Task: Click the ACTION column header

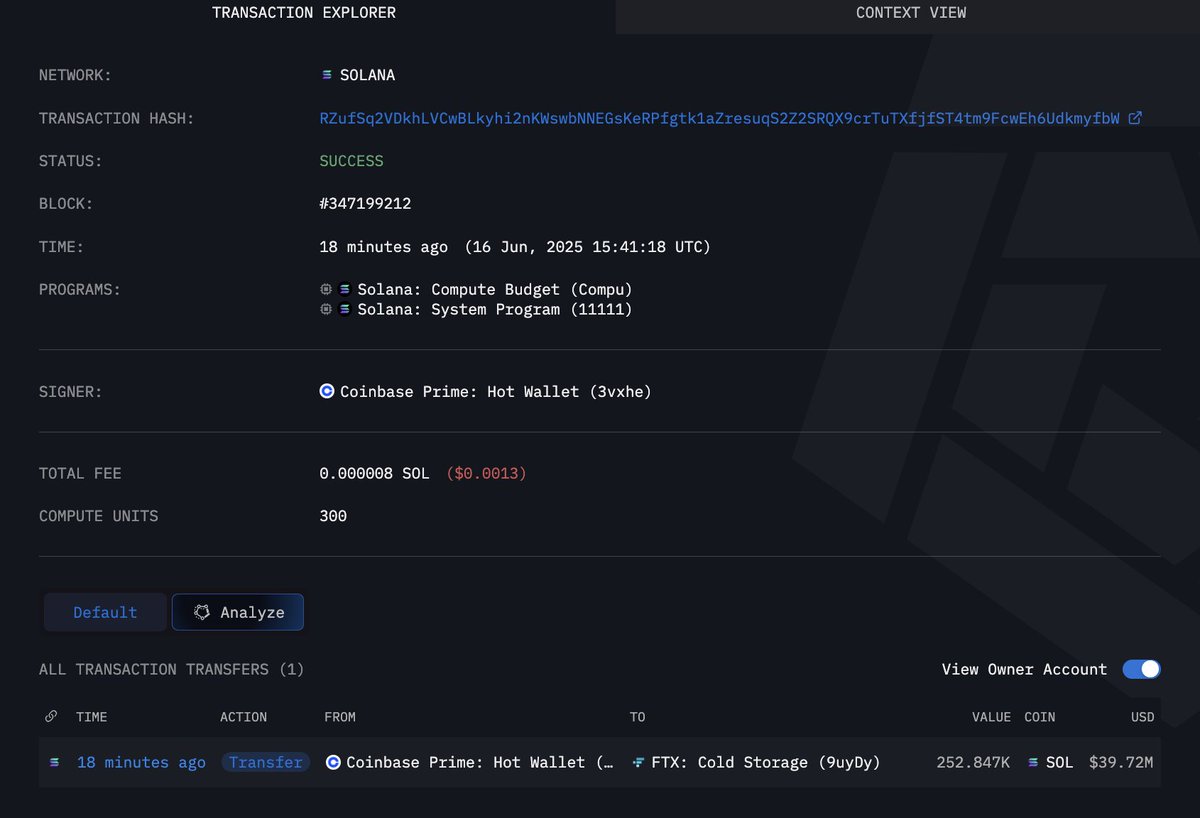Action: click(243, 717)
